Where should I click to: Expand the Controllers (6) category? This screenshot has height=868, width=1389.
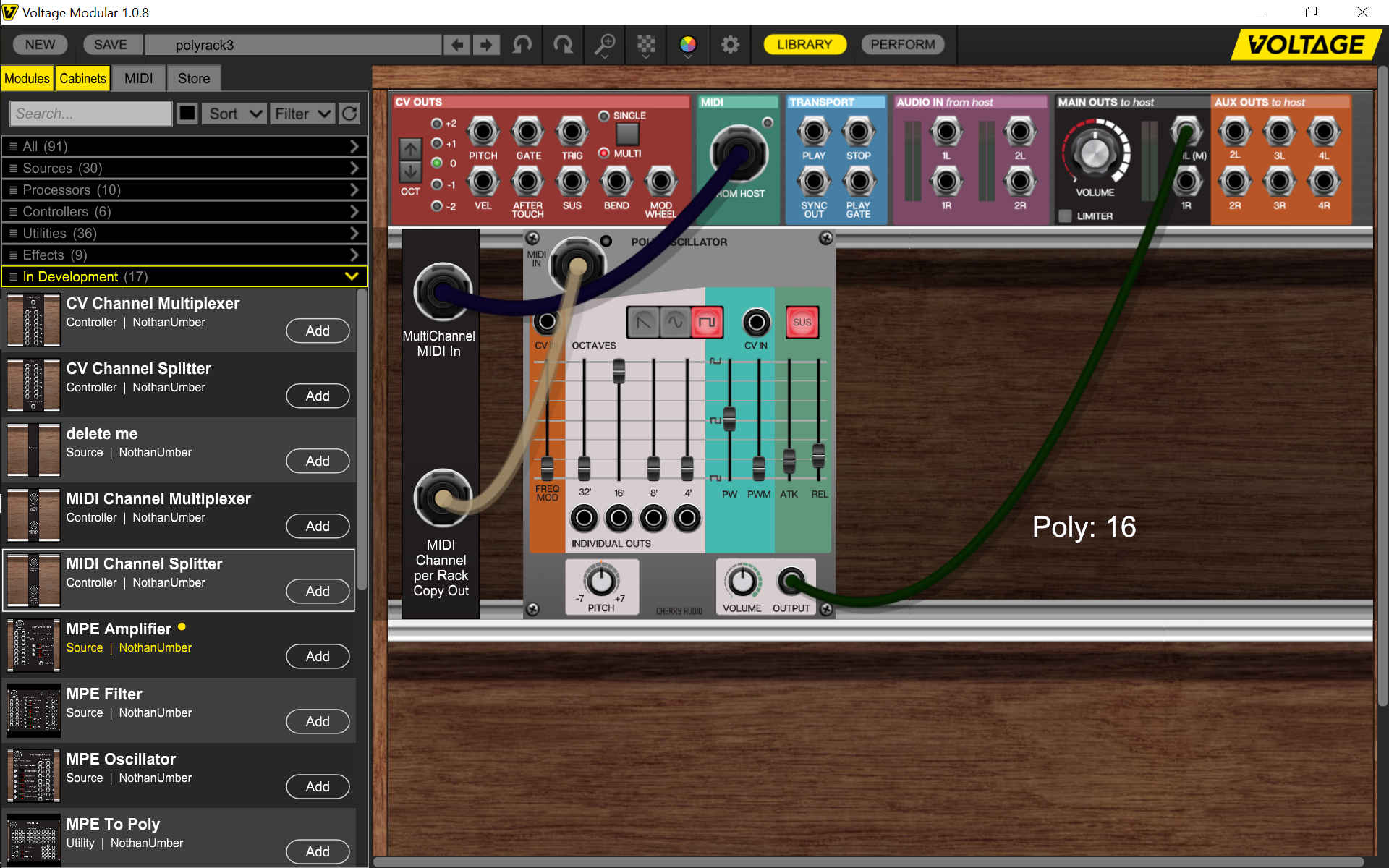click(184, 211)
